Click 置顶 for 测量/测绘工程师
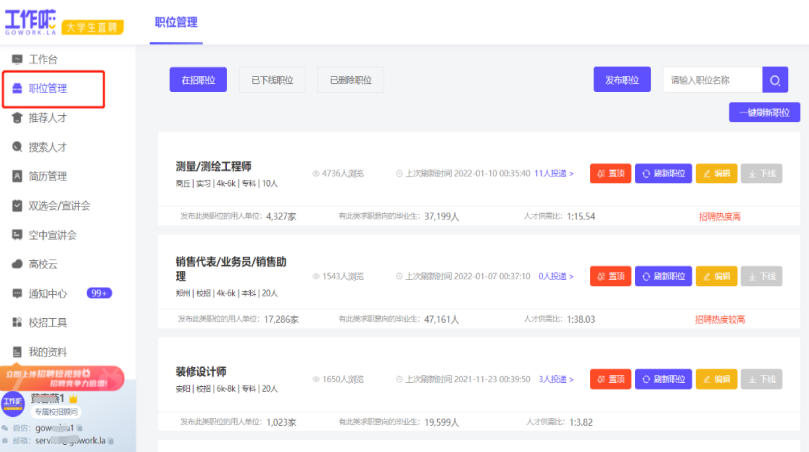Image resolution: width=809 pixels, height=452 pixels. coord(610,173)
